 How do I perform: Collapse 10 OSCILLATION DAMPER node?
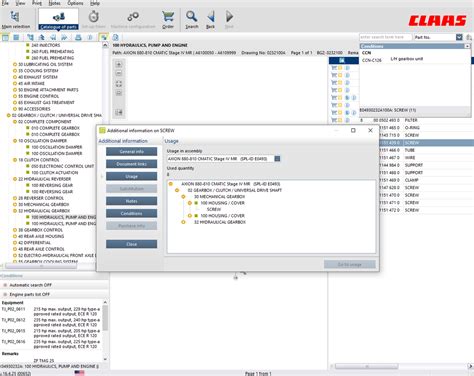[15, 141]
